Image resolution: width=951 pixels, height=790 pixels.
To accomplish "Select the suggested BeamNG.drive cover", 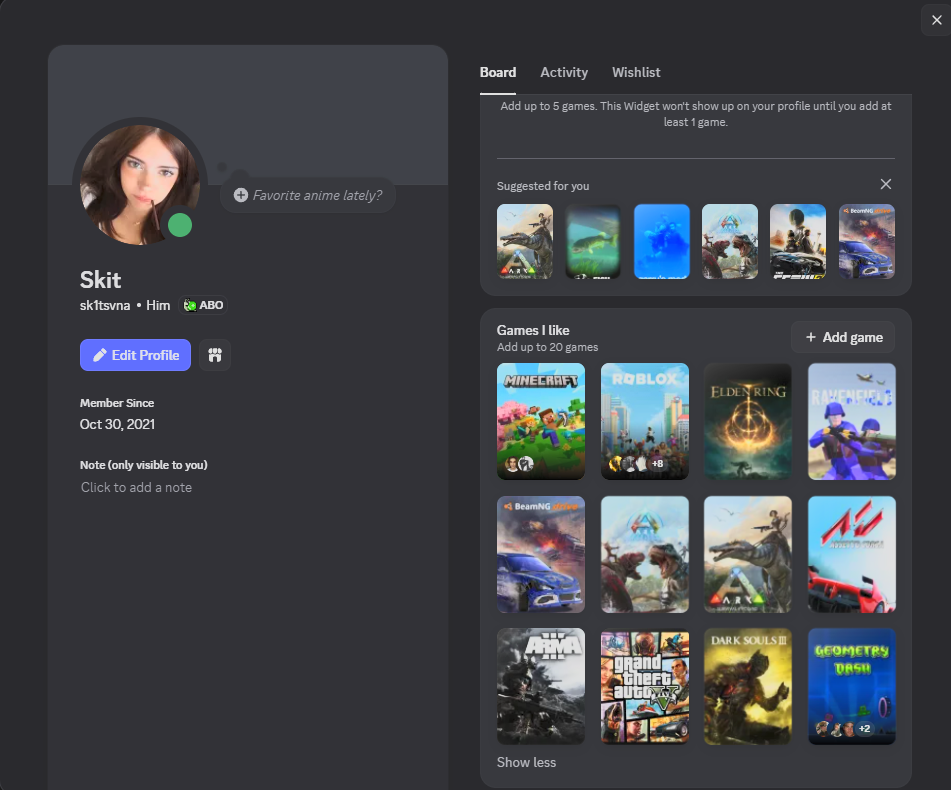I will coord(867,241).
